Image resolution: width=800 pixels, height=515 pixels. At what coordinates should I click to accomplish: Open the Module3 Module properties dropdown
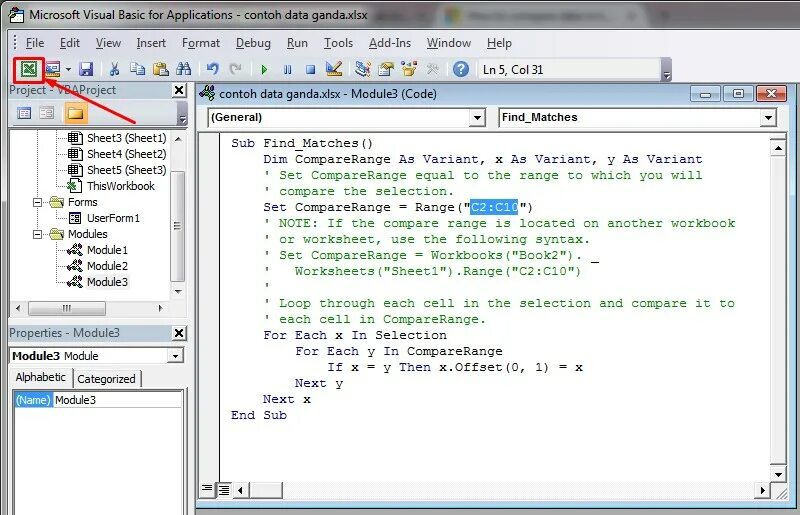pyautogui.click(x=175, y=356)
